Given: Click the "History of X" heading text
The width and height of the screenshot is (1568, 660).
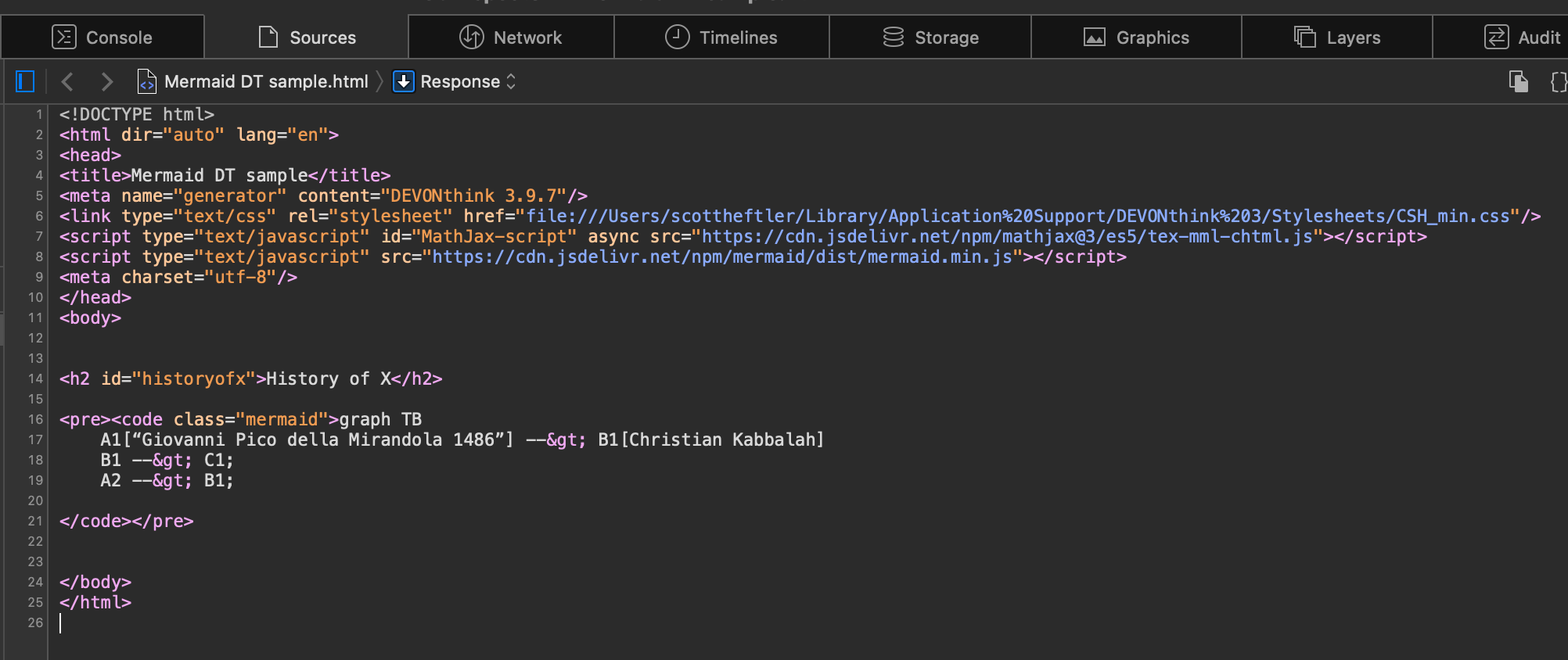Looking at the screenshot, I should [x=329, y=378].
